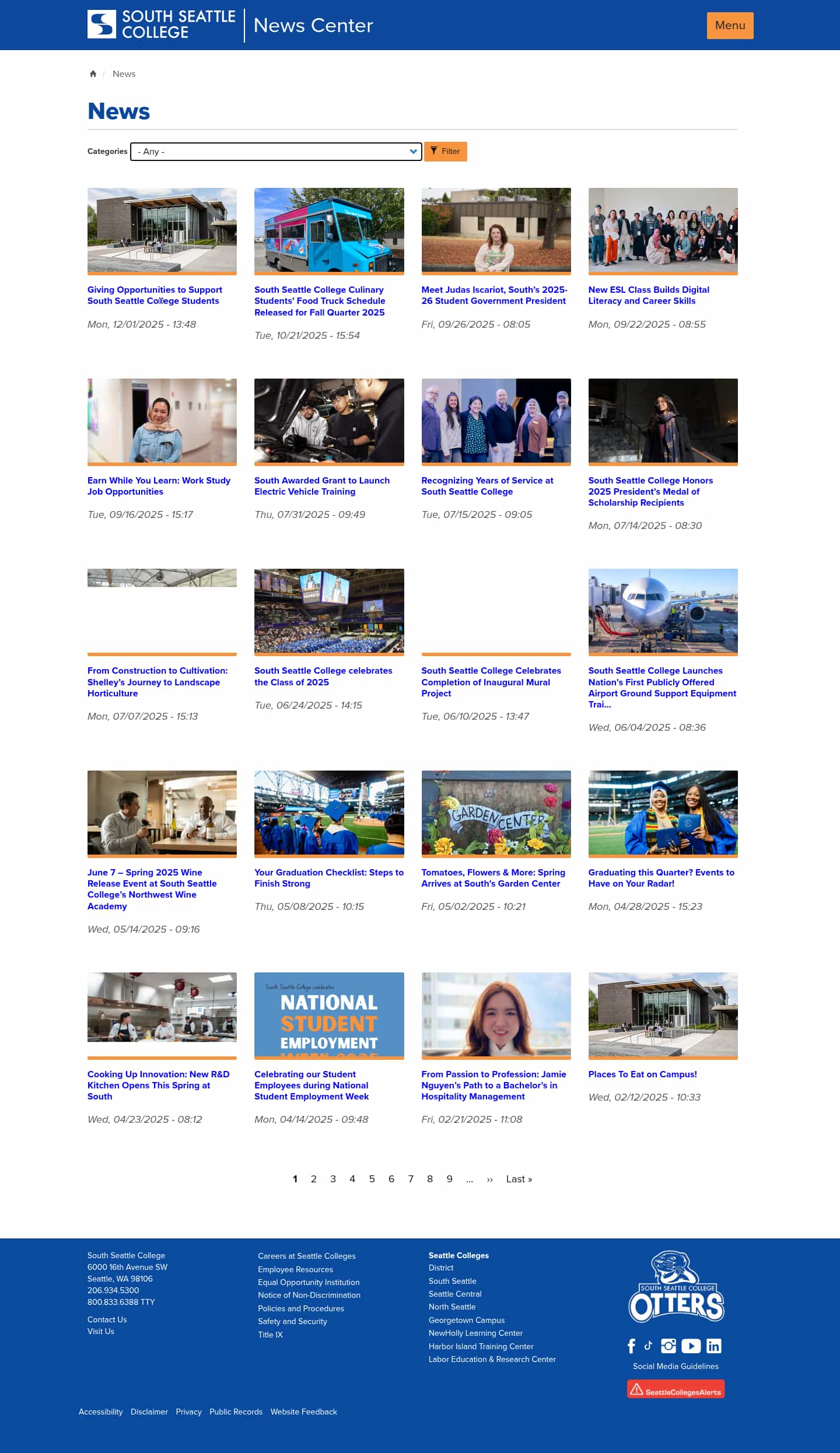The width and height of the screenshot is (840, 1453).
Task: Open Title IX footer link
Action: click(270, 1335)
